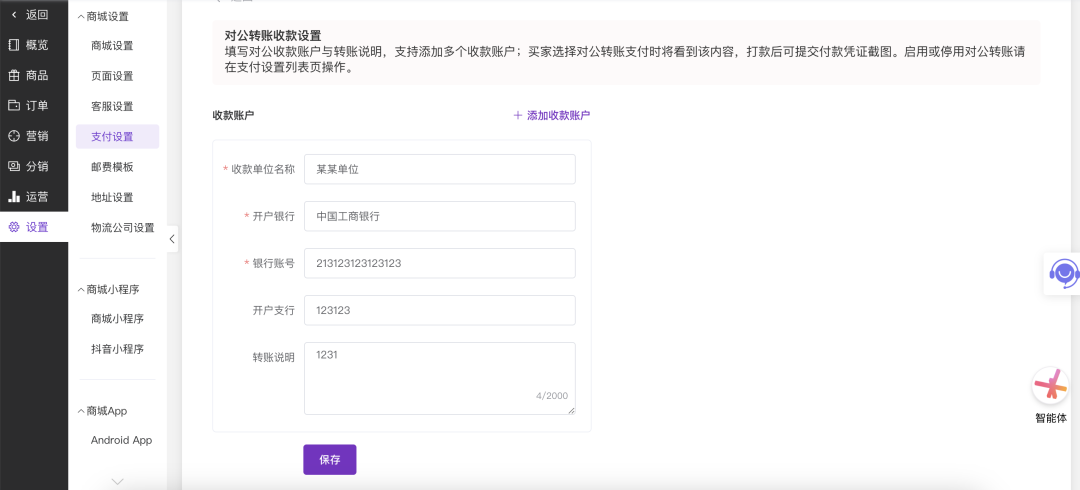
Task: Collapse the secondary sidebar with arrow handle
Action: (172, 239)
